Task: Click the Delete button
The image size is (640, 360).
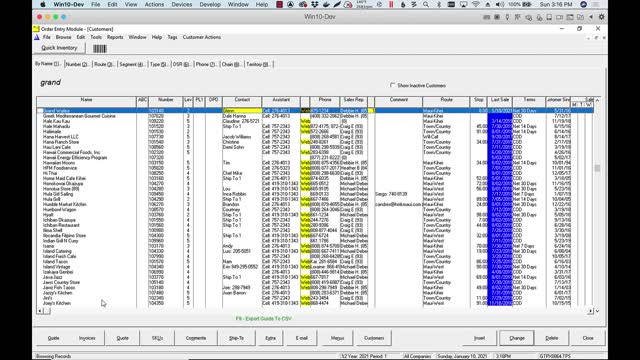Action: [552, 338]
